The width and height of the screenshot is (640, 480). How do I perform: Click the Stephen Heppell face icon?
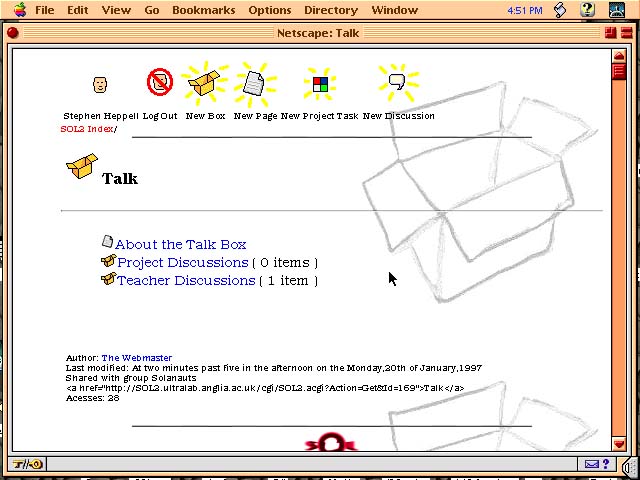click(x=100, y=84)
